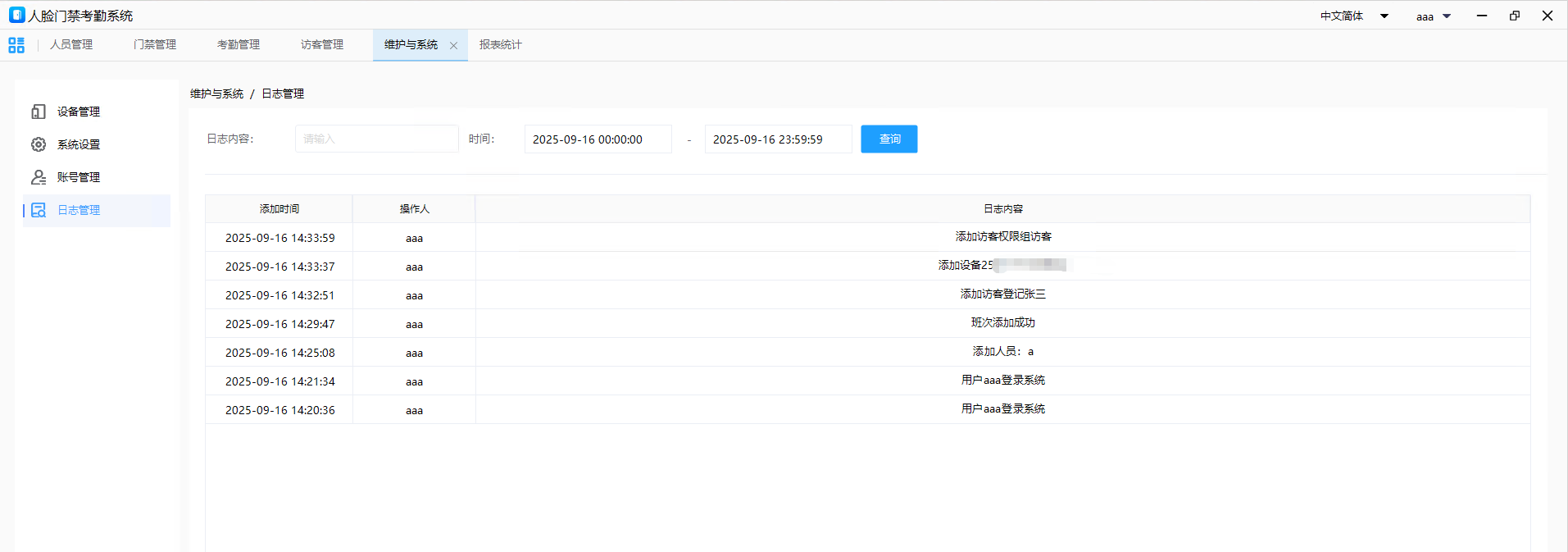Click the account management user icon

tap(39, 177)
